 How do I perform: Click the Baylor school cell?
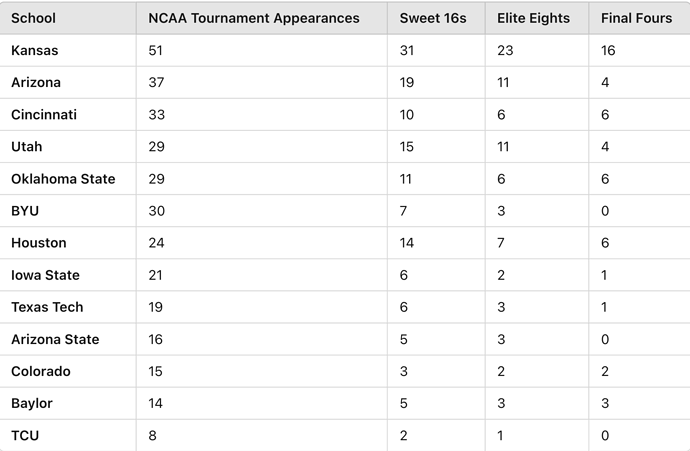point(32,403)
